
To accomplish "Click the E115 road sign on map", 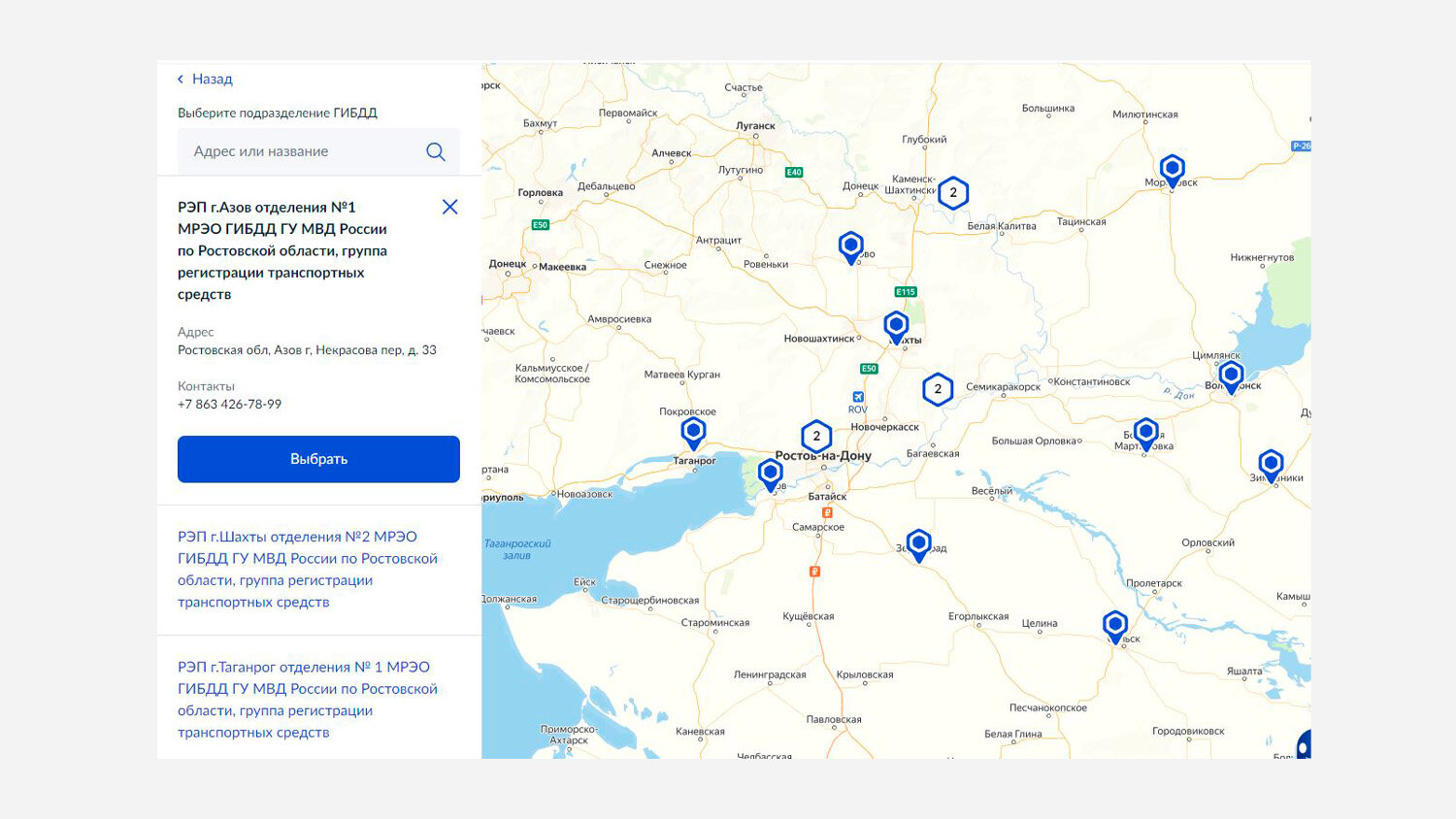I will click(906, 292).
